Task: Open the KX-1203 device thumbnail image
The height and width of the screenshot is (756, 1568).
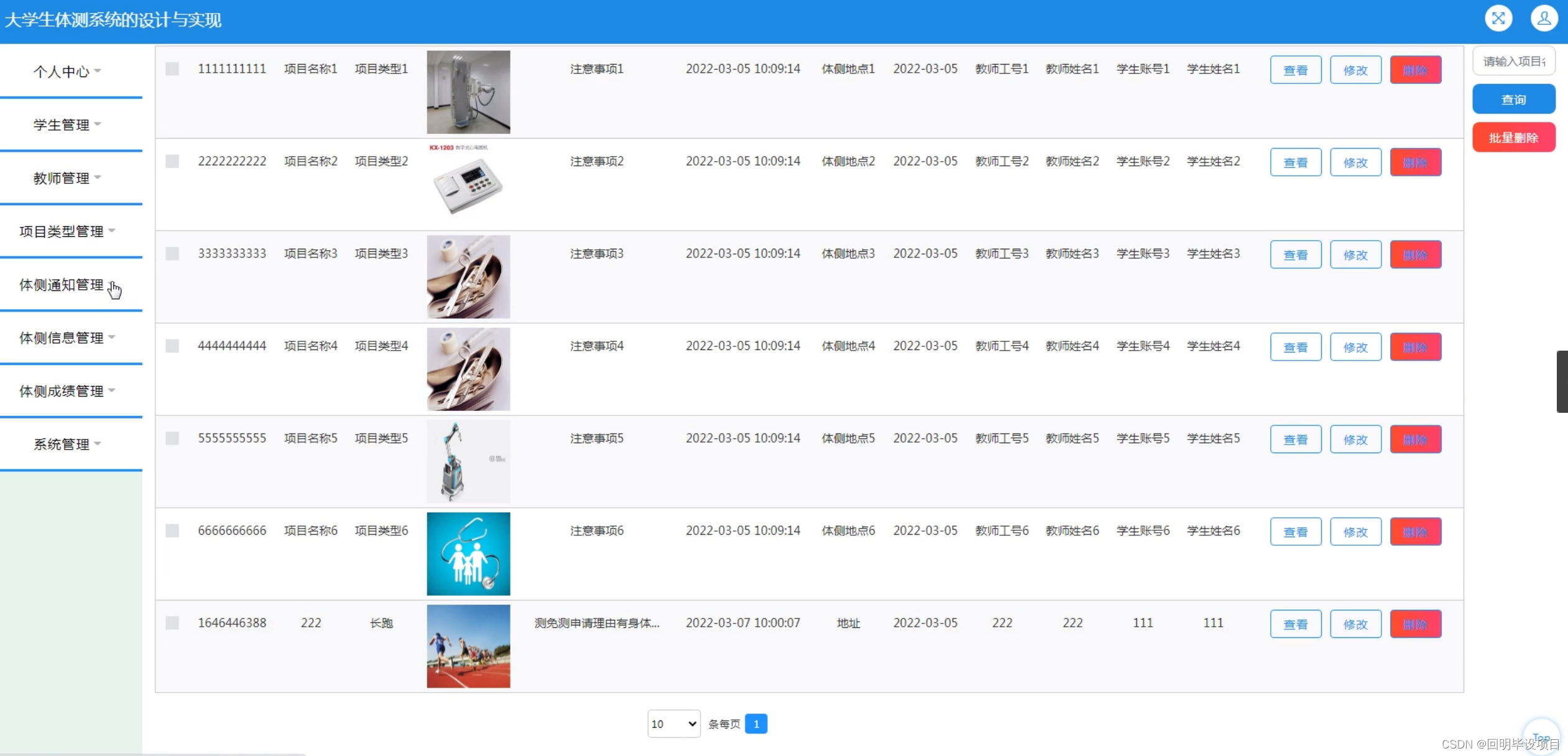Action: click(x=468, y=183)
